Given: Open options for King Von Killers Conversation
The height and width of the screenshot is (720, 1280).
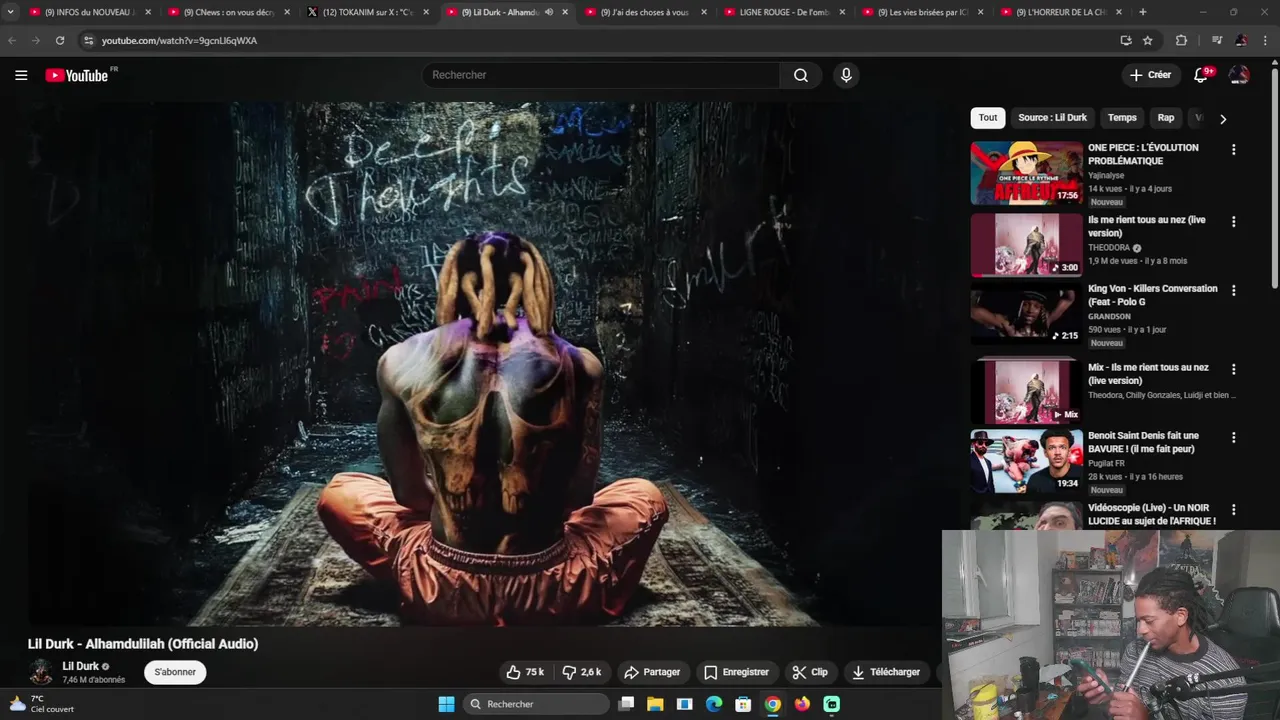Looking at the screenshot, I should (1233, 291).
